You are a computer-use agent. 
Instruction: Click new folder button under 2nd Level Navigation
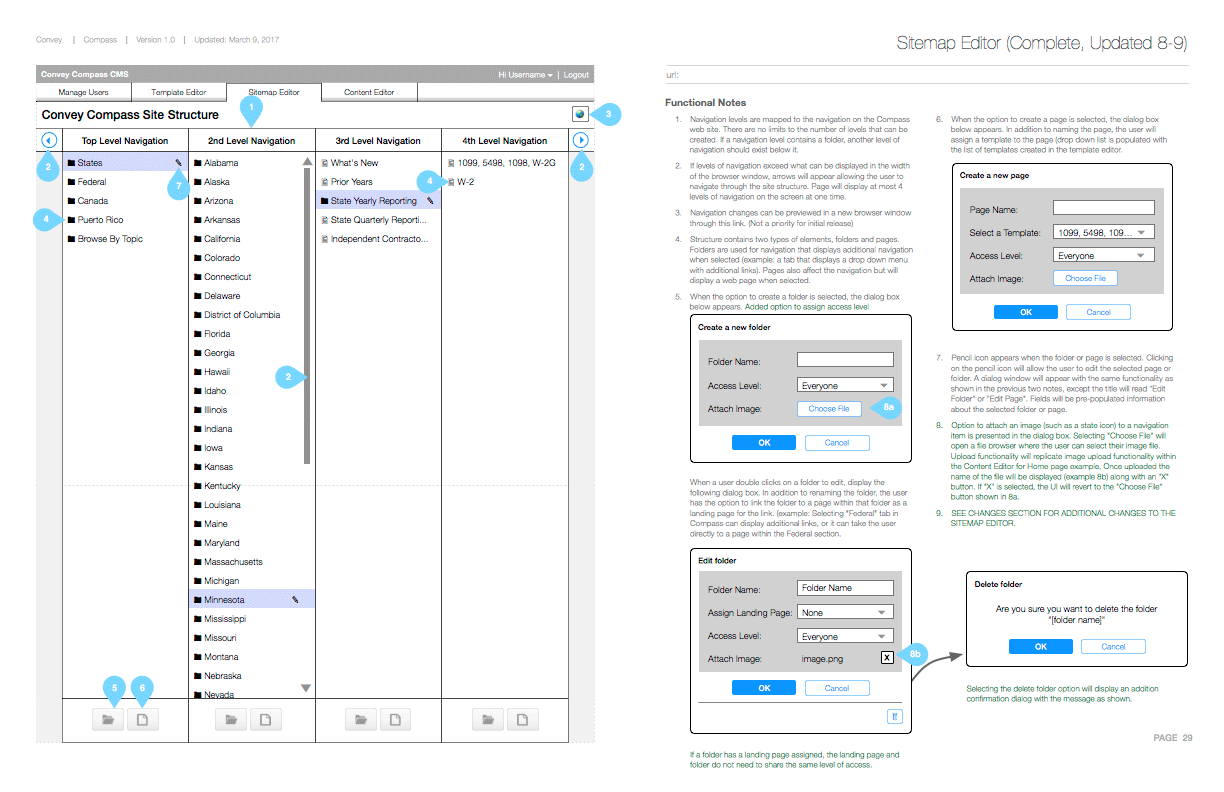(x=232, y=718)
